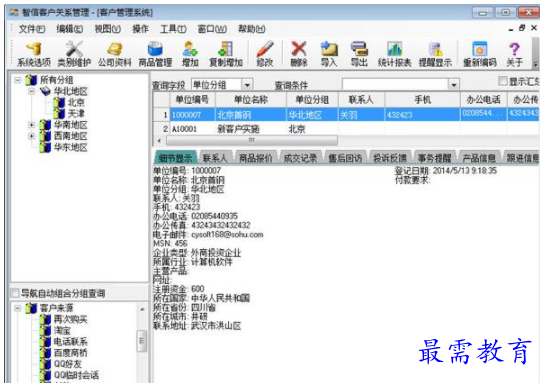Open the 文件 menu
540x383 pixels.
pos(32,29)
